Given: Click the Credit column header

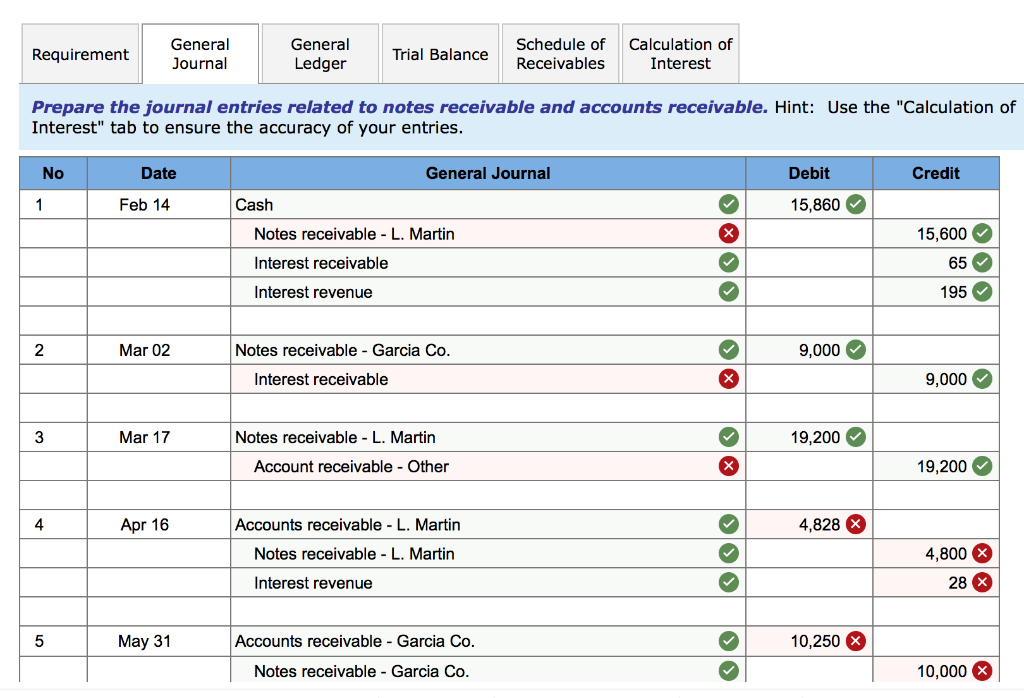Looking at the screenshot, I should (x=936, y=173).
